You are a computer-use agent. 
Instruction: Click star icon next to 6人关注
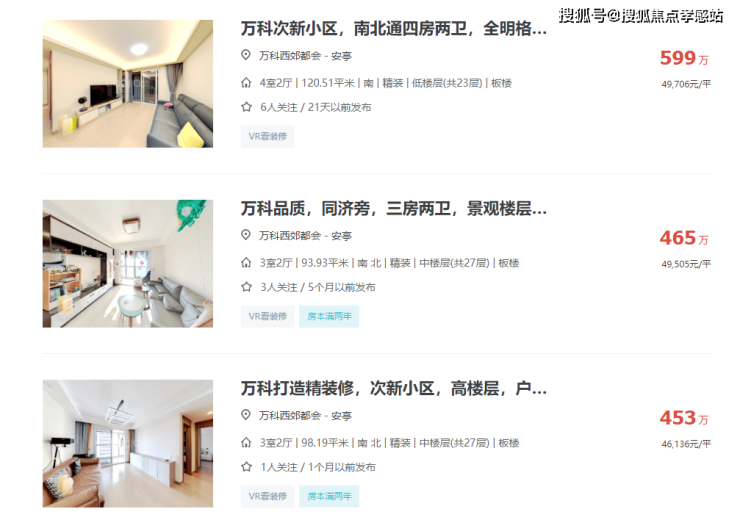click(x=246, y=107)
